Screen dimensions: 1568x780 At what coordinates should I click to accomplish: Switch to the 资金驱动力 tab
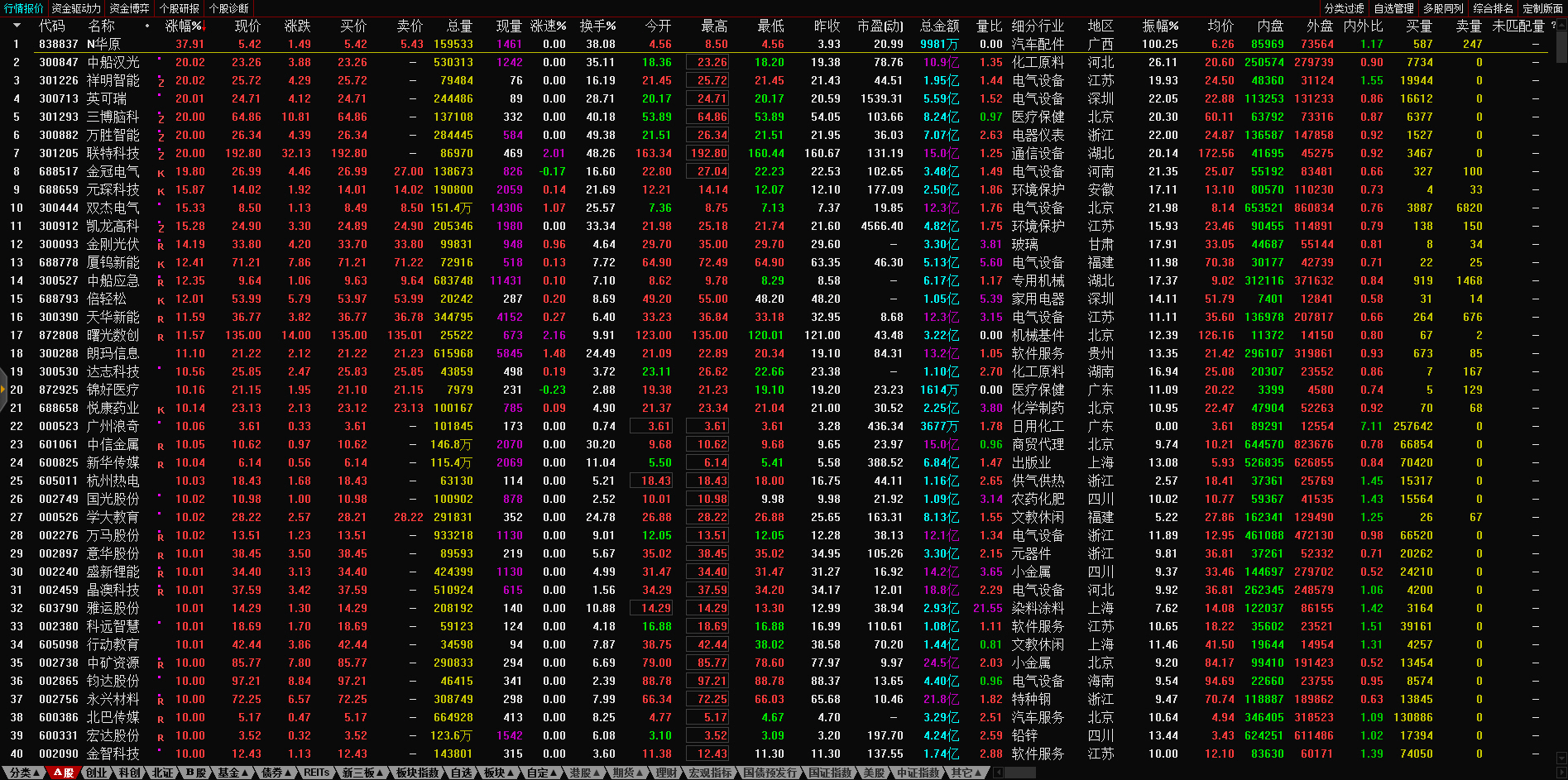(x=76, y=8)
